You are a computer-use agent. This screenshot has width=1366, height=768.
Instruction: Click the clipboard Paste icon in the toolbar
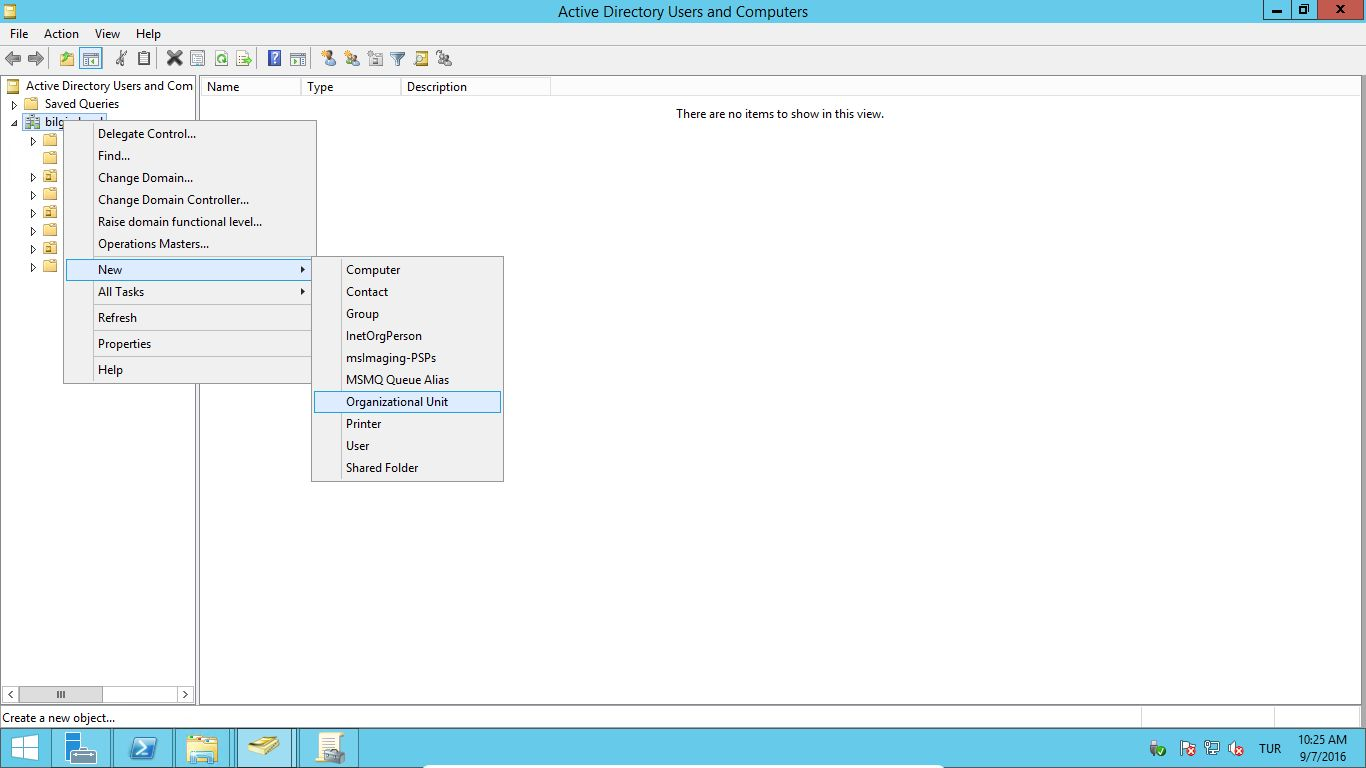144,59
